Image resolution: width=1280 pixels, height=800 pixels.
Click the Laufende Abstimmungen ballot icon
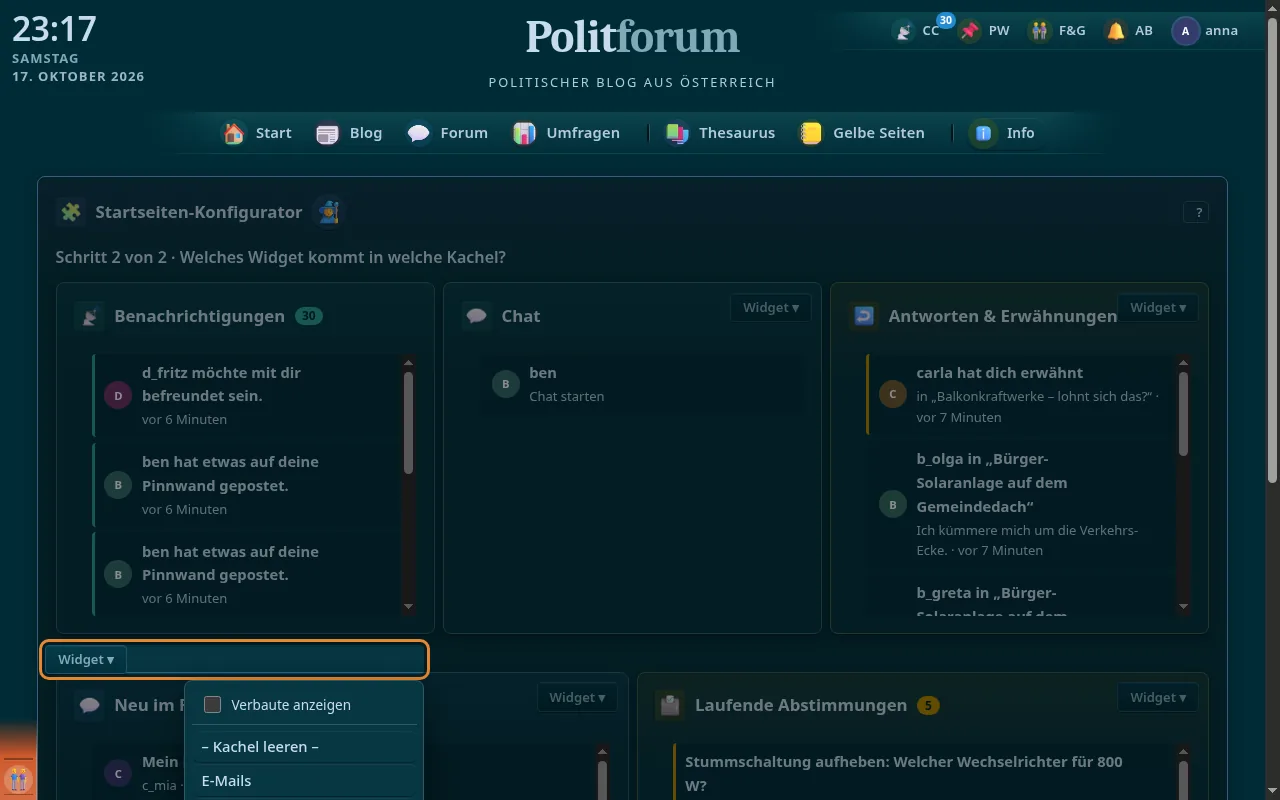pyautogui.click(x=671, y=706)
